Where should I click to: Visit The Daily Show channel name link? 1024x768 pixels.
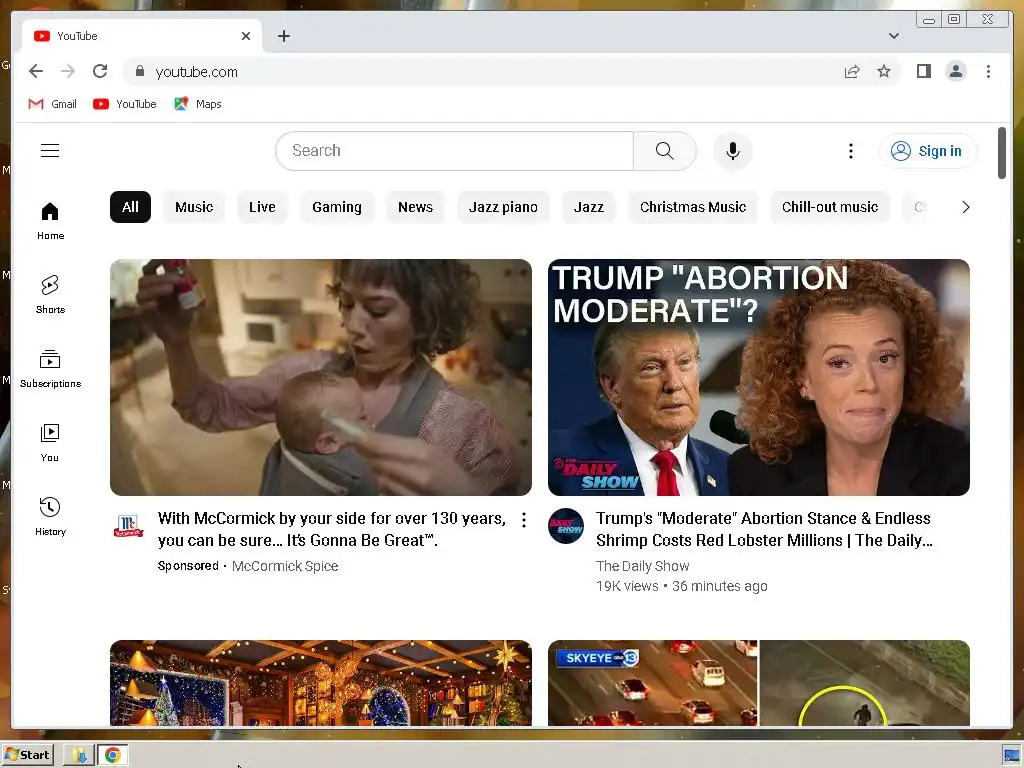pos(642,566)
